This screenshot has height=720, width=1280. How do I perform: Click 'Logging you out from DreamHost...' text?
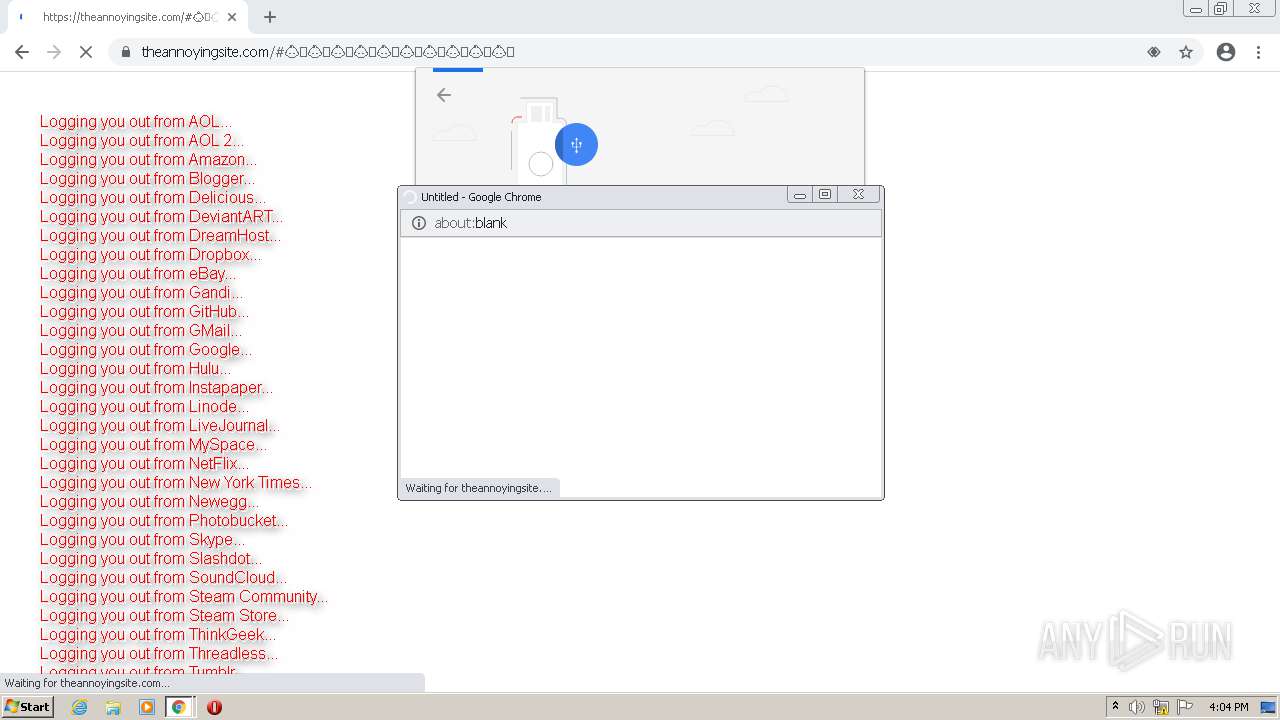click(160, 236)
